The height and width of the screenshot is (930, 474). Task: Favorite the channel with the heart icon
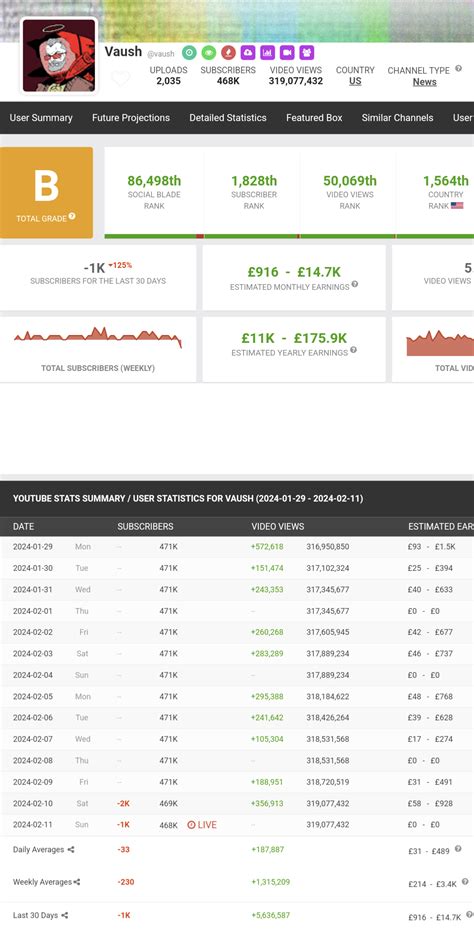point(120,78)
